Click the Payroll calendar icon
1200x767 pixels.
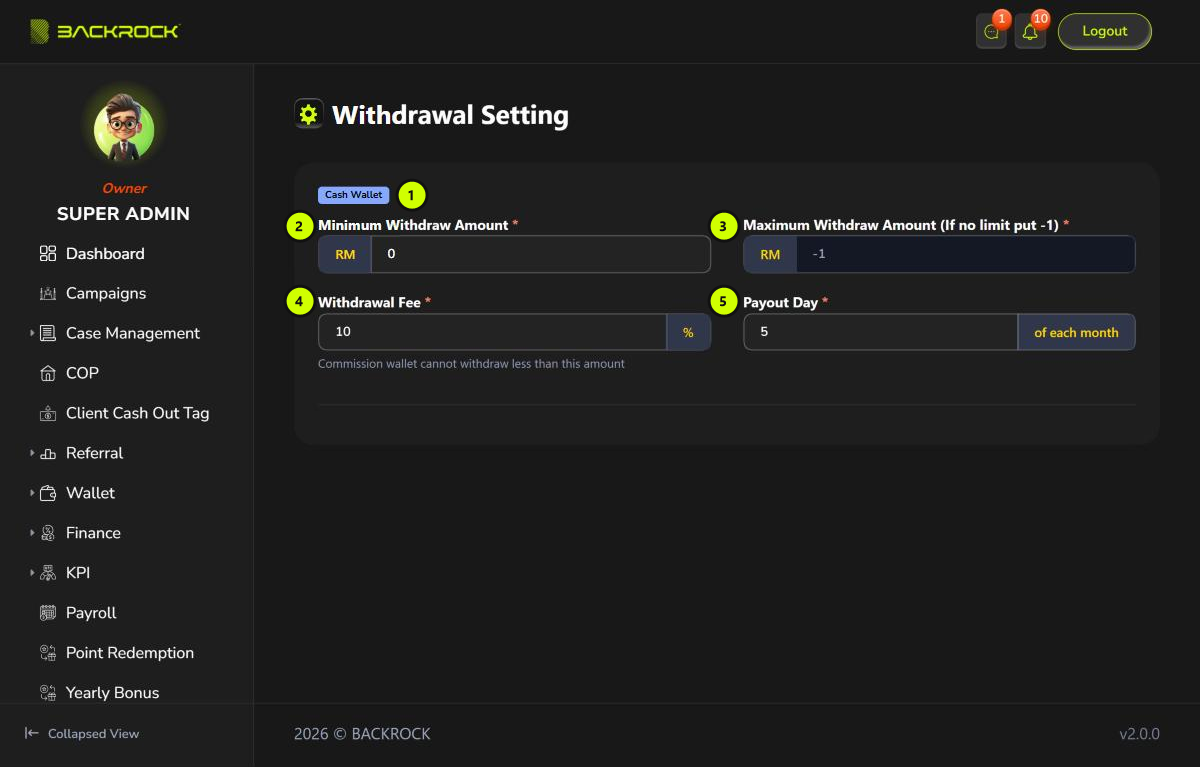tap(48, 614)
